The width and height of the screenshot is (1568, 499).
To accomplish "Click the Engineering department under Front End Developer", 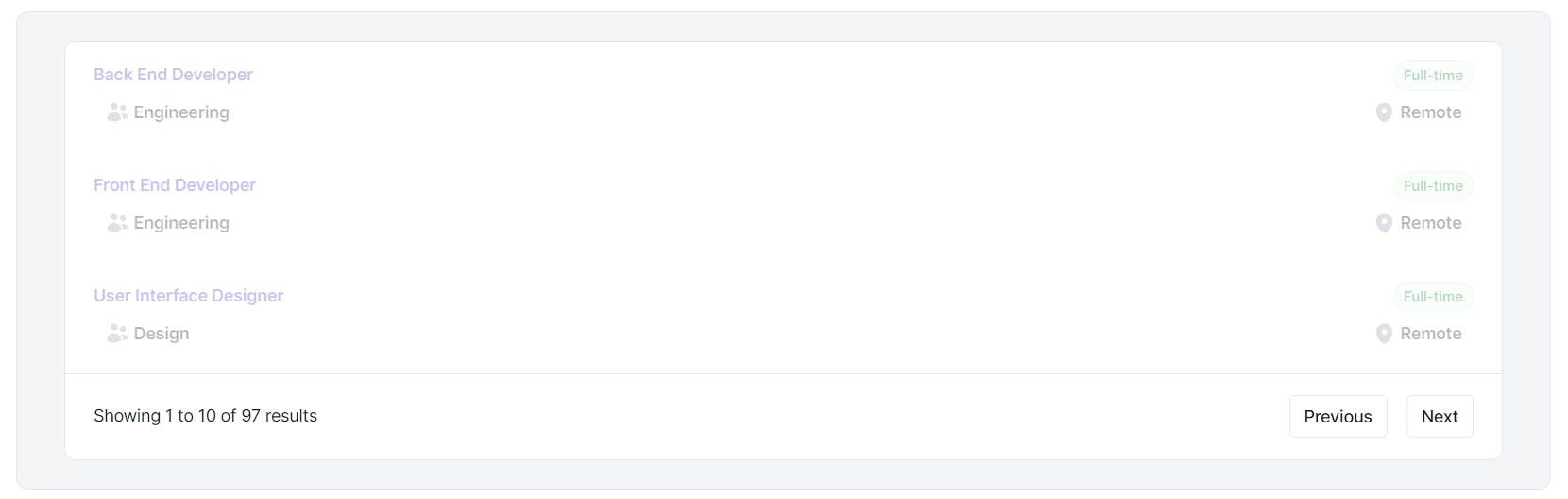I will pos(181,223).
